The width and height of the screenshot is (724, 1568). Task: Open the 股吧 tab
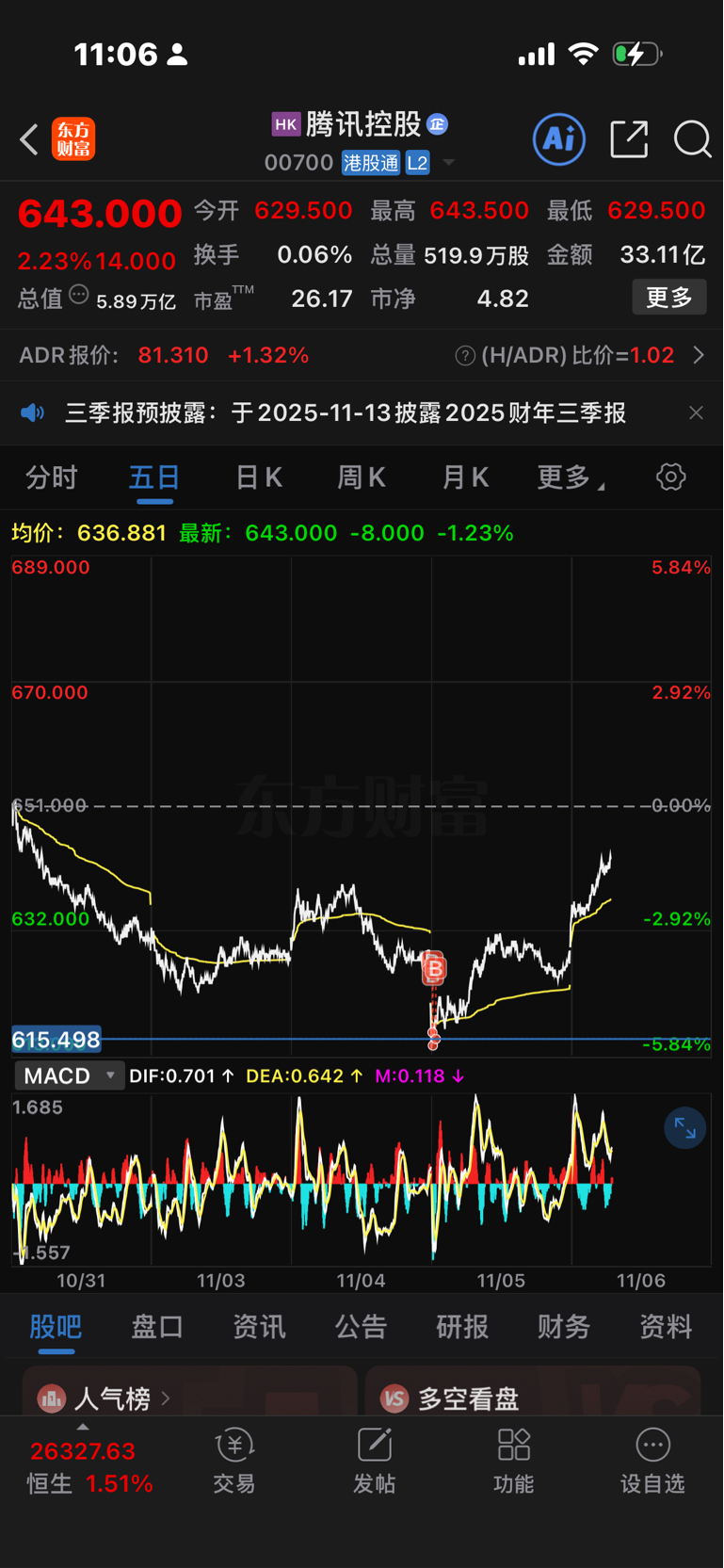[56, 1326]
